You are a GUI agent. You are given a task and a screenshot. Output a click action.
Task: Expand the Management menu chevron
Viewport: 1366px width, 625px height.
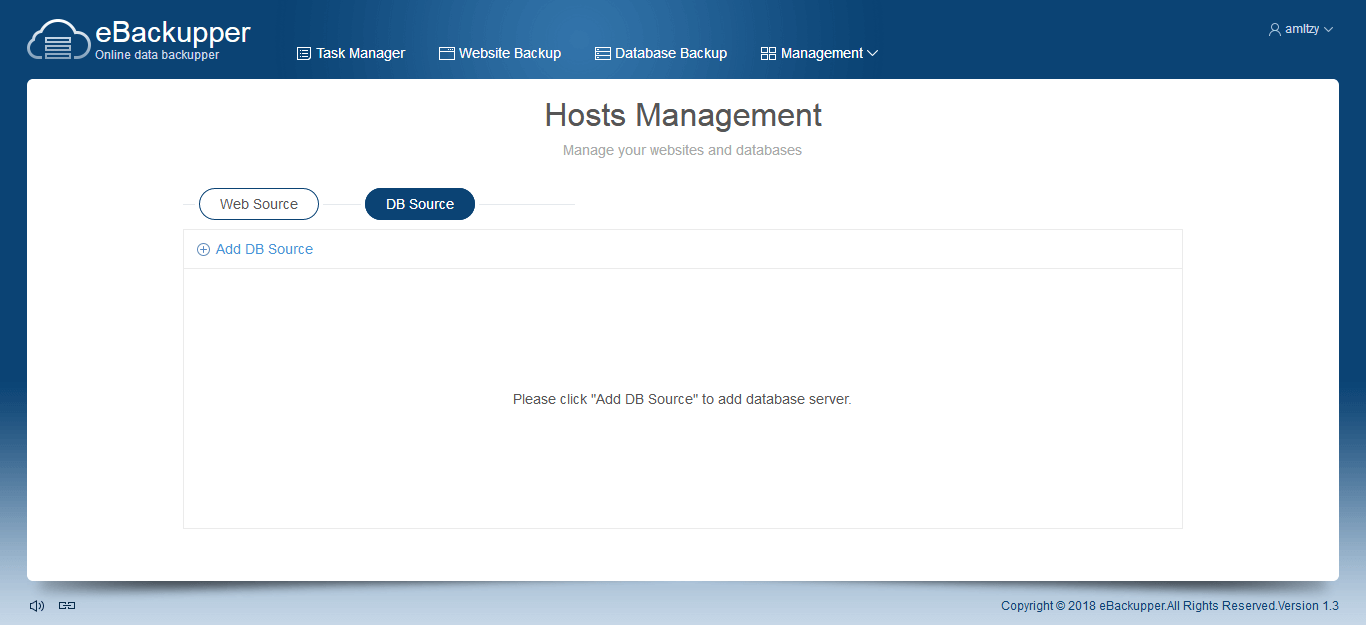click(x=872, y=53)
